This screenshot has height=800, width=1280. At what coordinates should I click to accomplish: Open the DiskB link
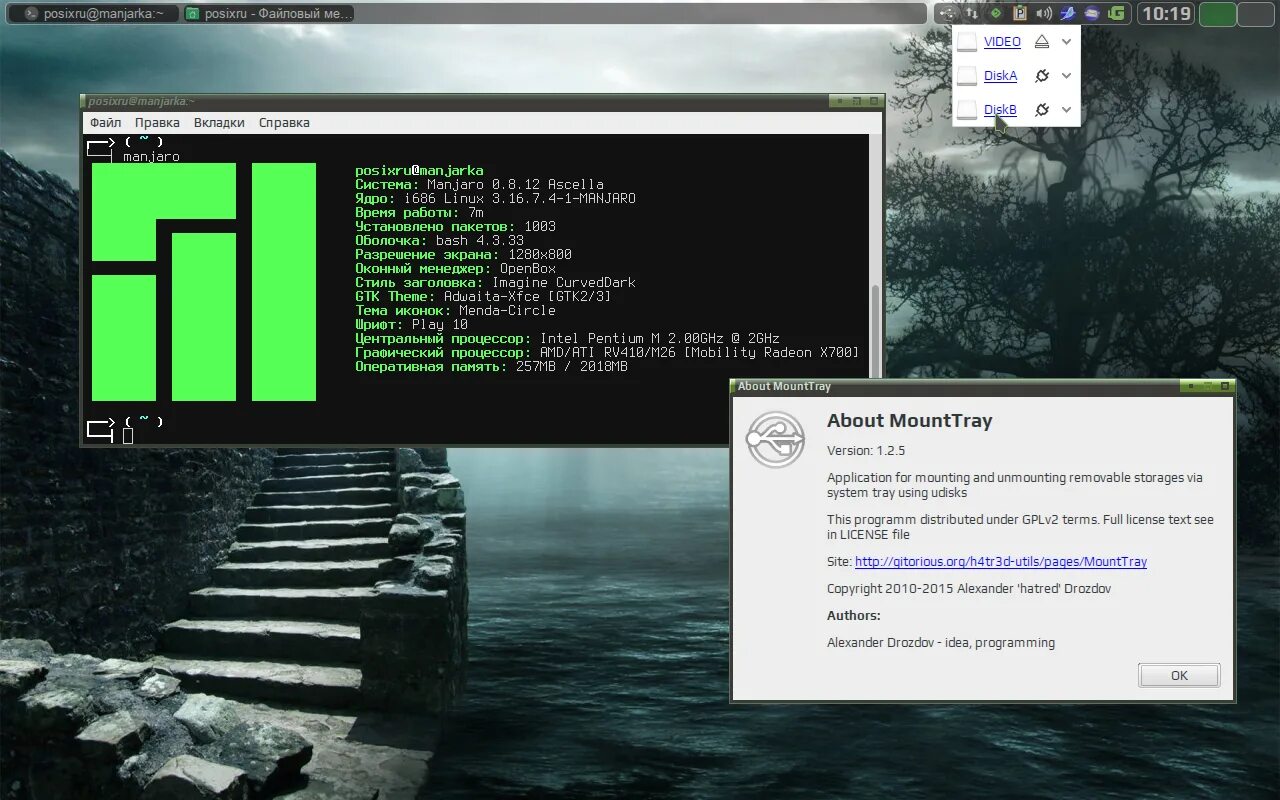[x=1000, y=110]
